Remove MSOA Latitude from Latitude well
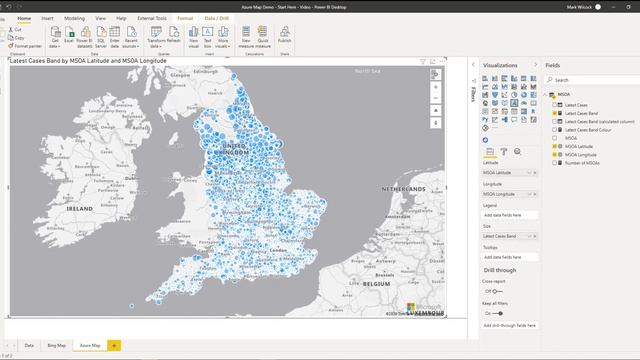 coord(535,173)
